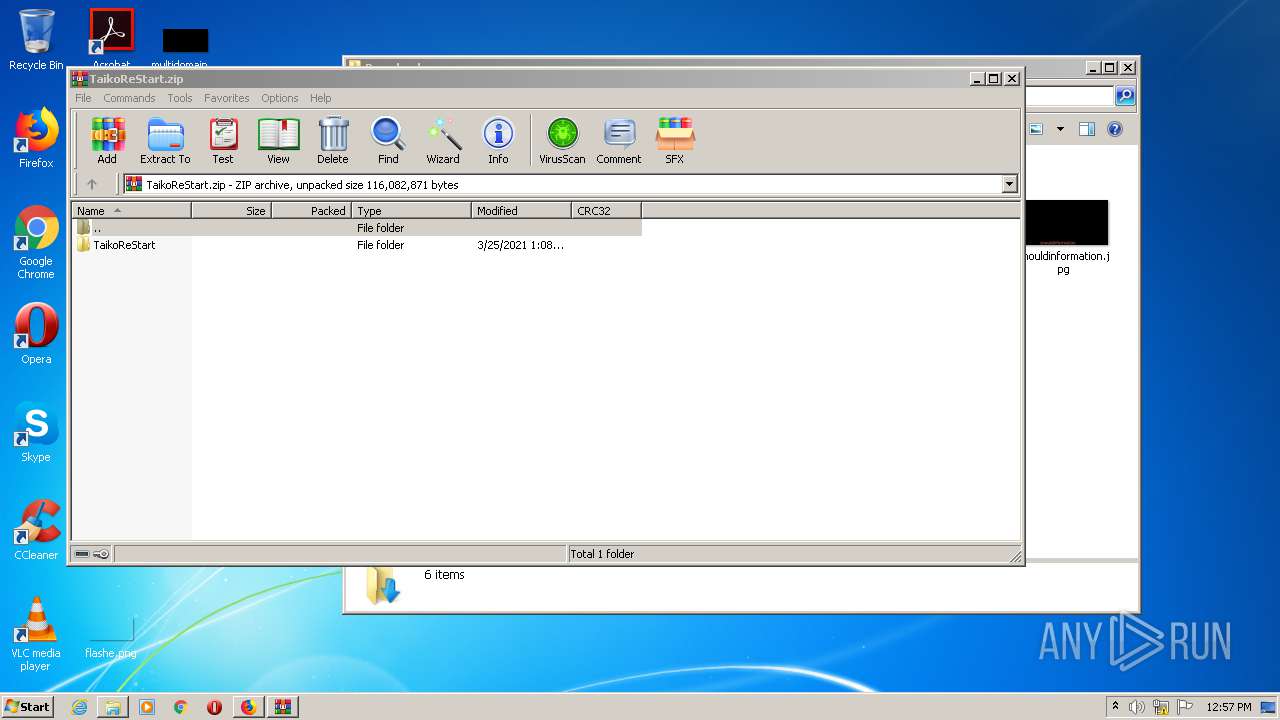Viewport: 1280px width, 720px height.
Task: Click the 3/25/2021 modified date cell
Action: (x=520, y=245)
